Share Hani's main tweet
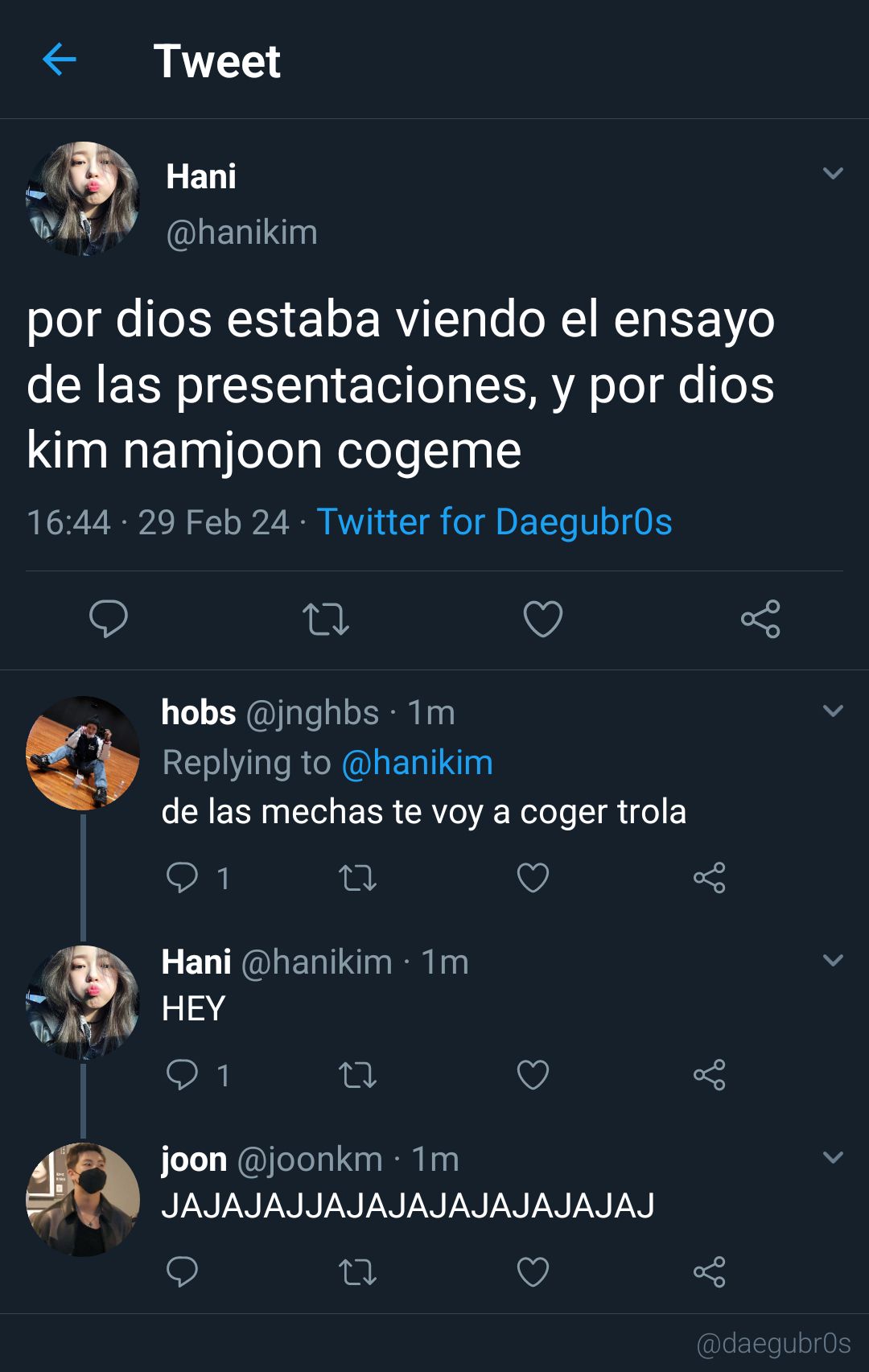Viewport: 869px width, 1372px height. click(x=760, y=619)
